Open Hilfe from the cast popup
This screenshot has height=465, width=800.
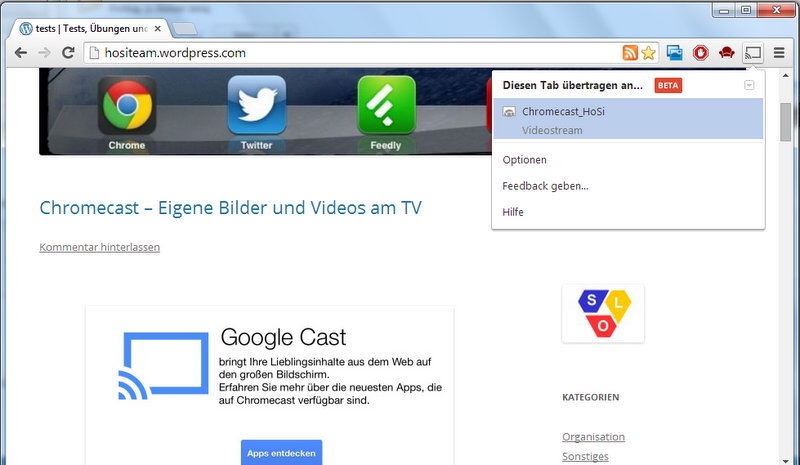pos(513,212)
